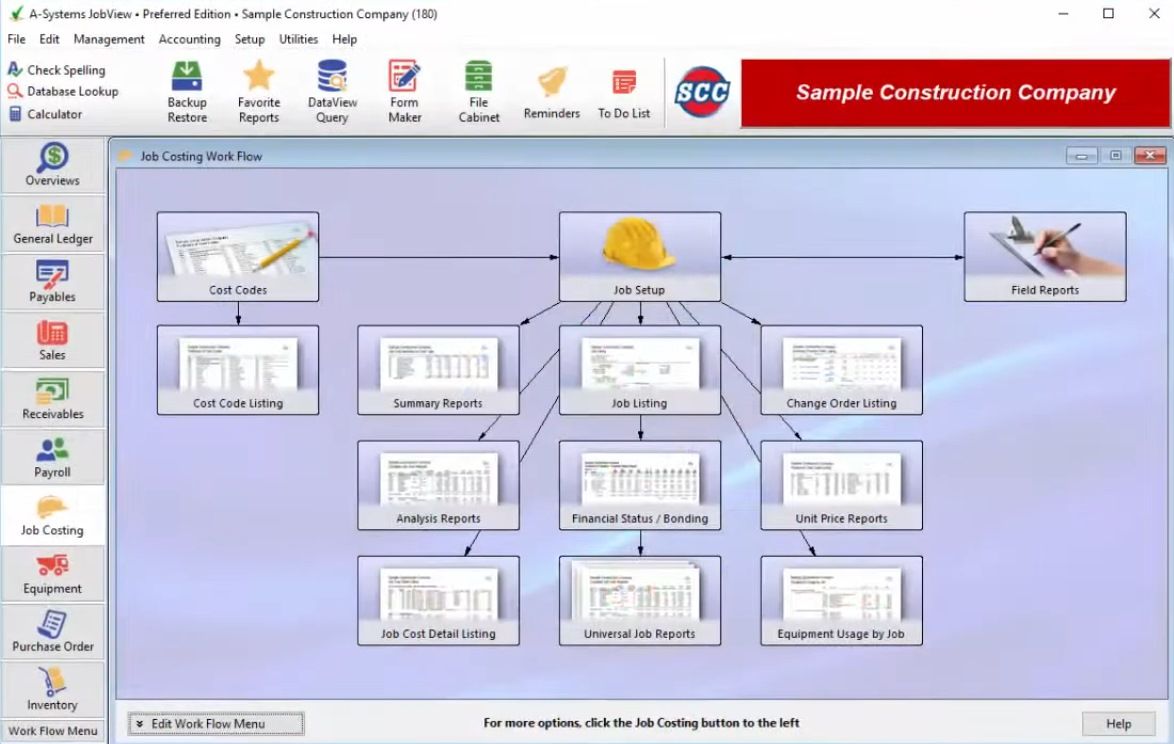The height and width of the screenshot is (744, 1174).
Task: Open the Edit menu
Action: point(49,39)
